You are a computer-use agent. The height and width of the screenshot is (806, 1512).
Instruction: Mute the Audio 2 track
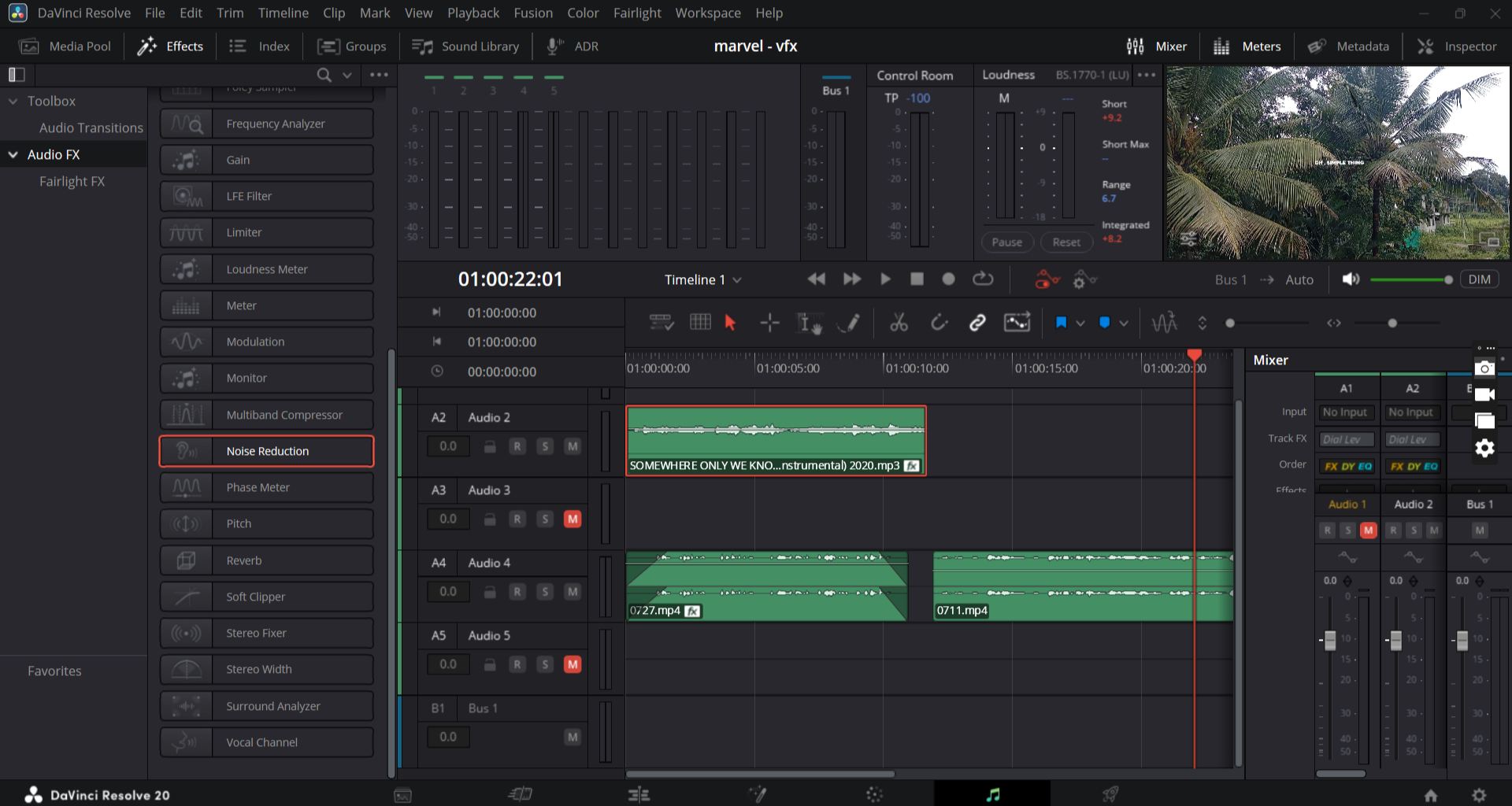pyautogui.click(x=573, y=446)
